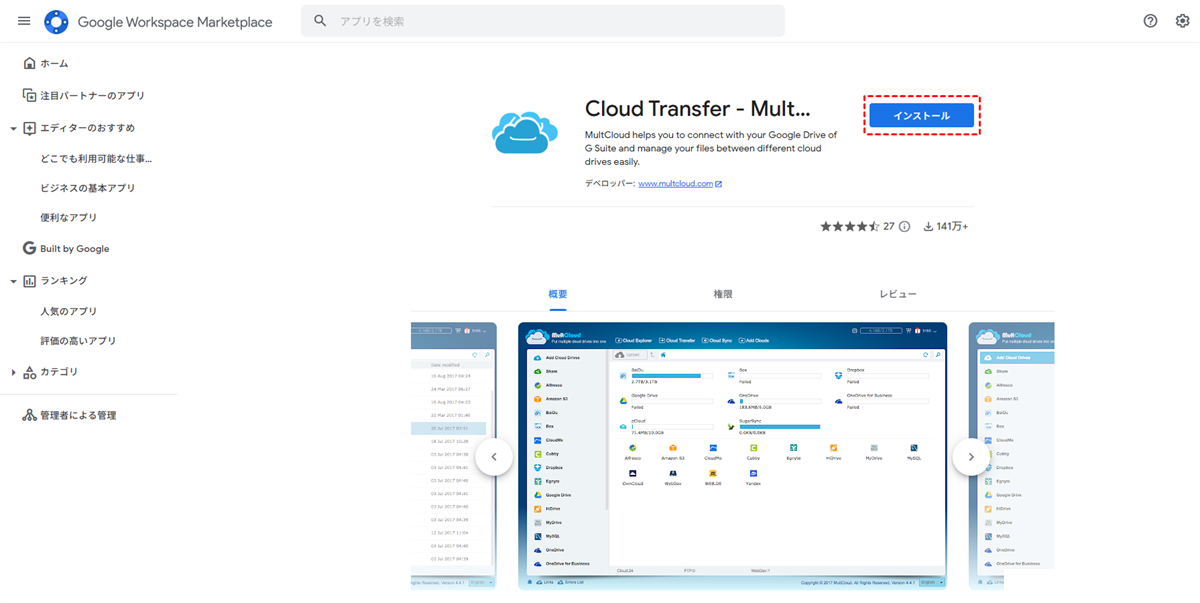Screen dimensions: 1200x603
Task: Click the download count icon
Action: click(927, 227)
